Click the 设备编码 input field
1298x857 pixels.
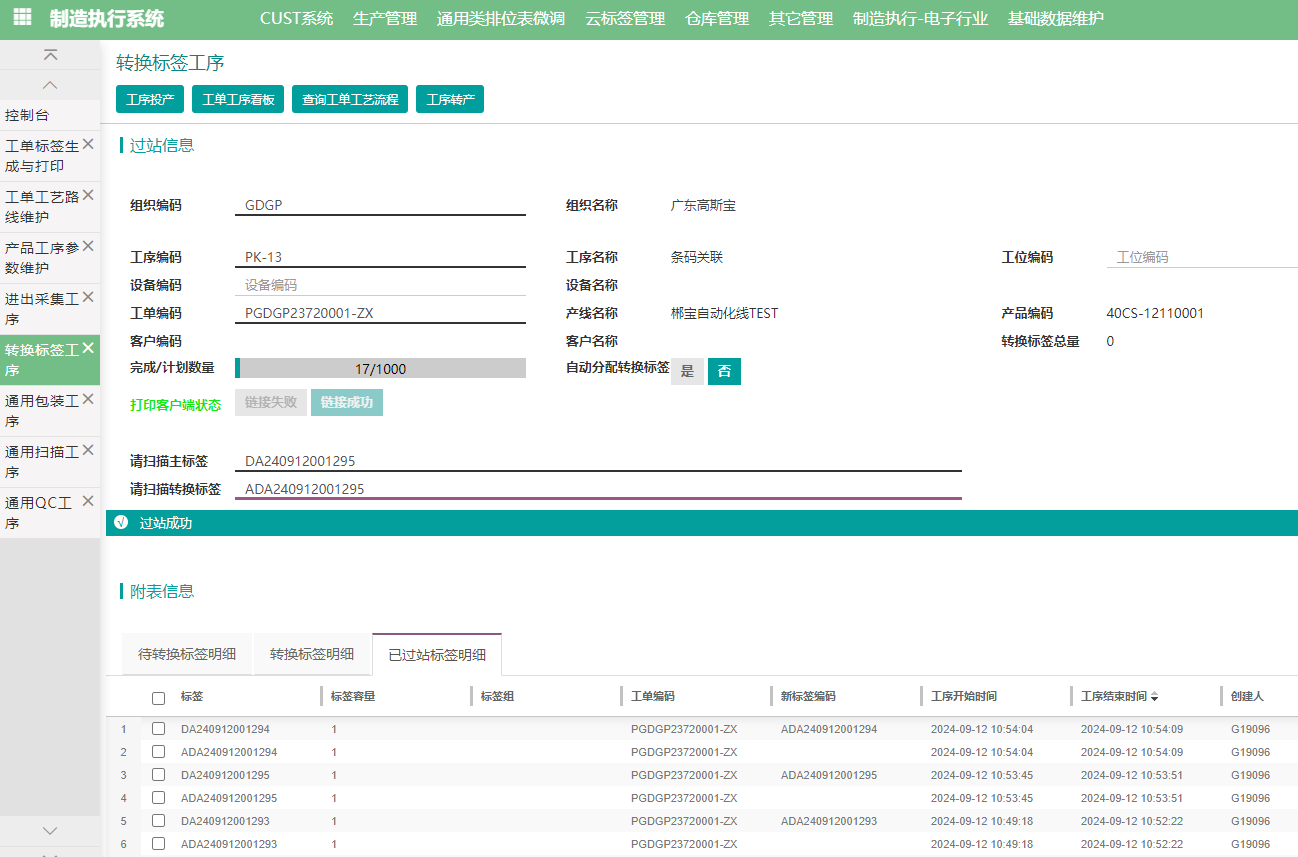click(x=380, y=285)
